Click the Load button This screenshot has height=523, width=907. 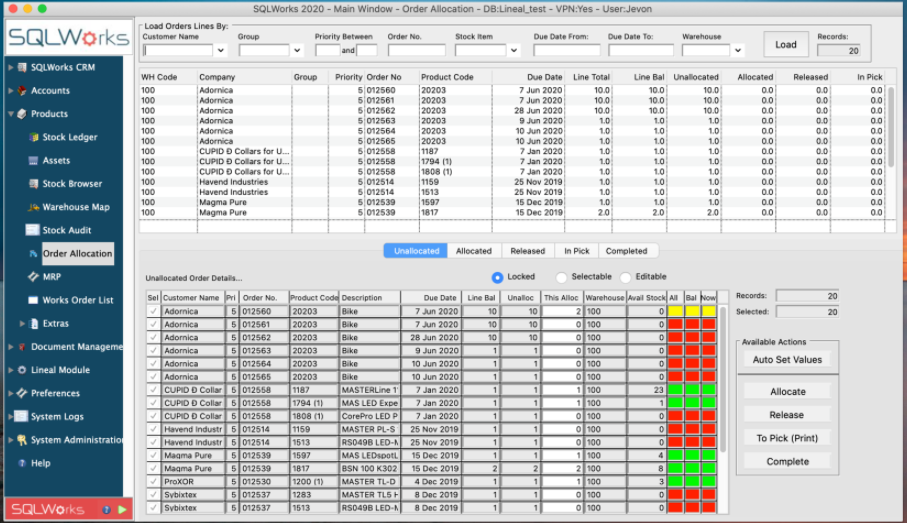[786, 45]
